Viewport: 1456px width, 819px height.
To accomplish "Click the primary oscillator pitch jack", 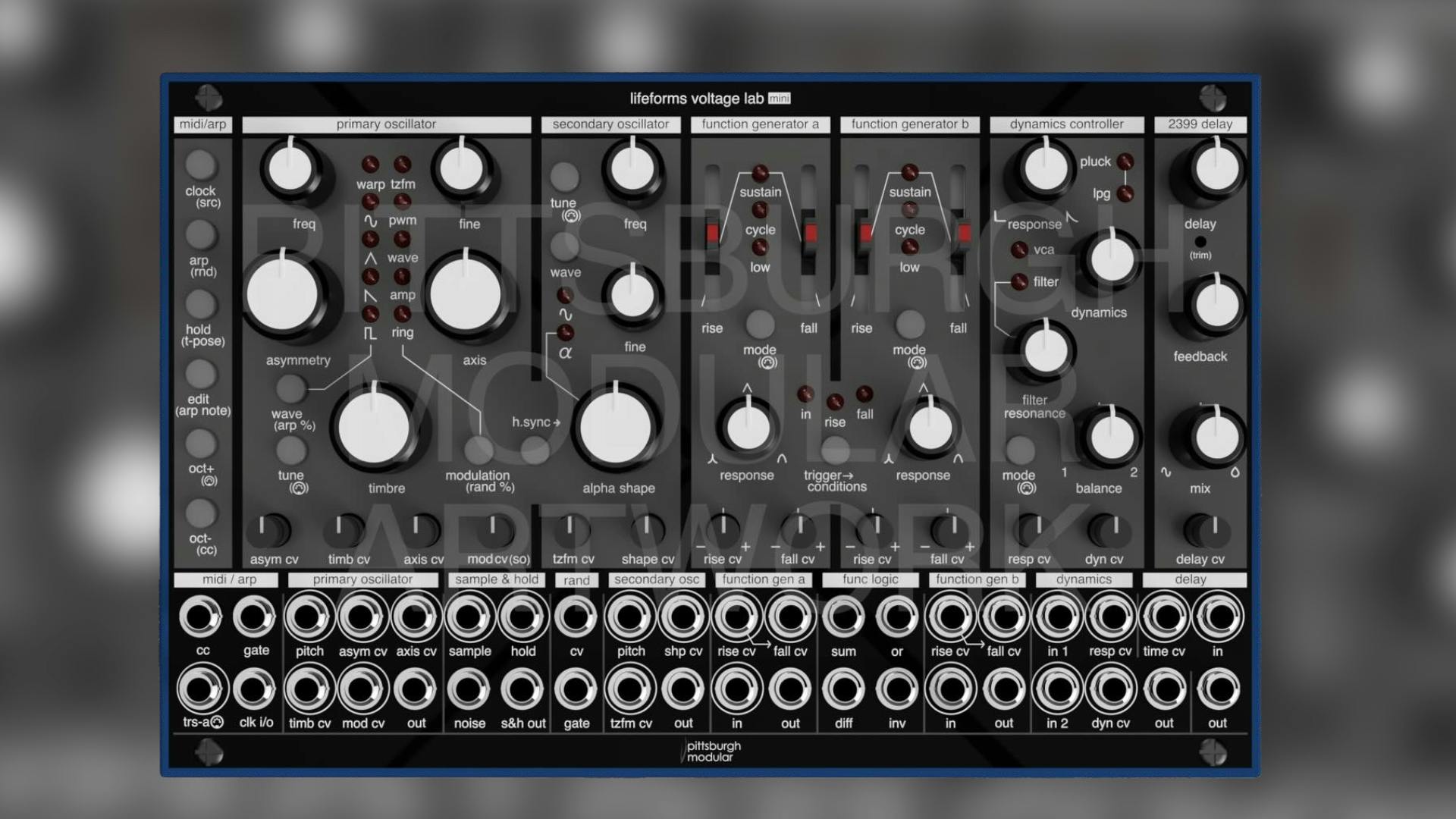I will pyautogui.click(x=309, y=617).
